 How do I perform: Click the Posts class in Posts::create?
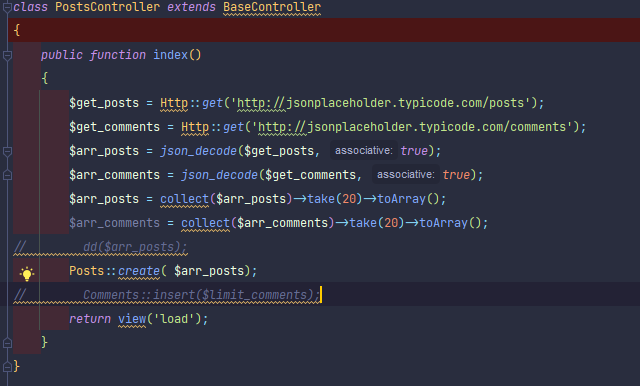click(x=87, y=271)
